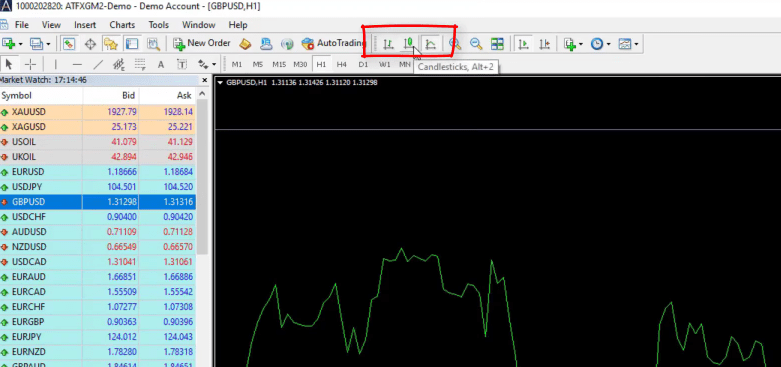Image resolution: width=781 pixels, height=367 pixels.
Task: Open the Insert menu
Action: point(85,25)
